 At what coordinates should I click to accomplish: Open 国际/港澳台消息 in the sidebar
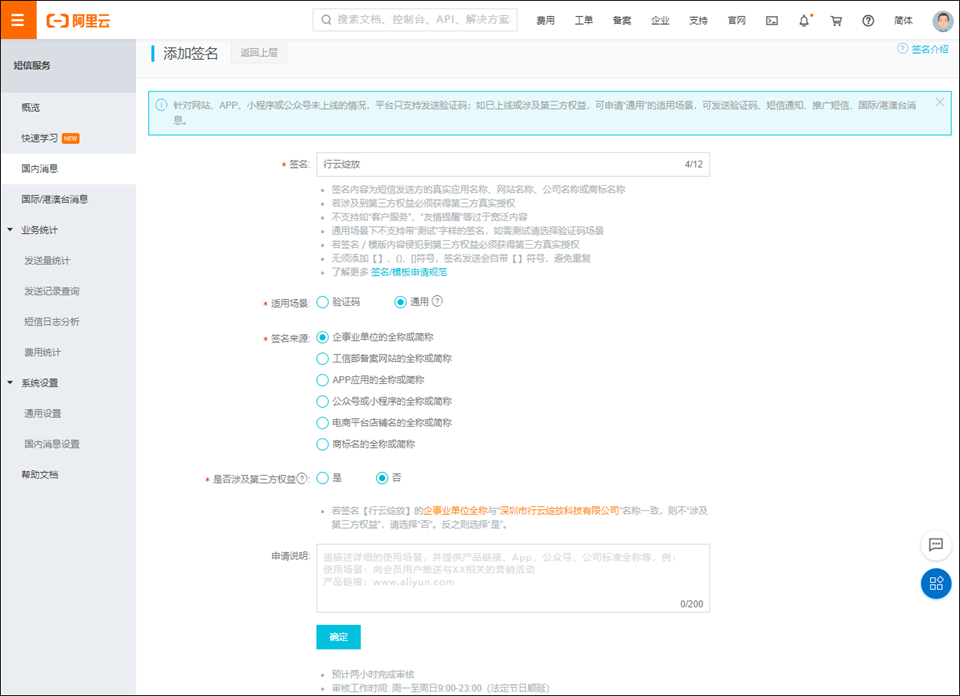(55, 199)
